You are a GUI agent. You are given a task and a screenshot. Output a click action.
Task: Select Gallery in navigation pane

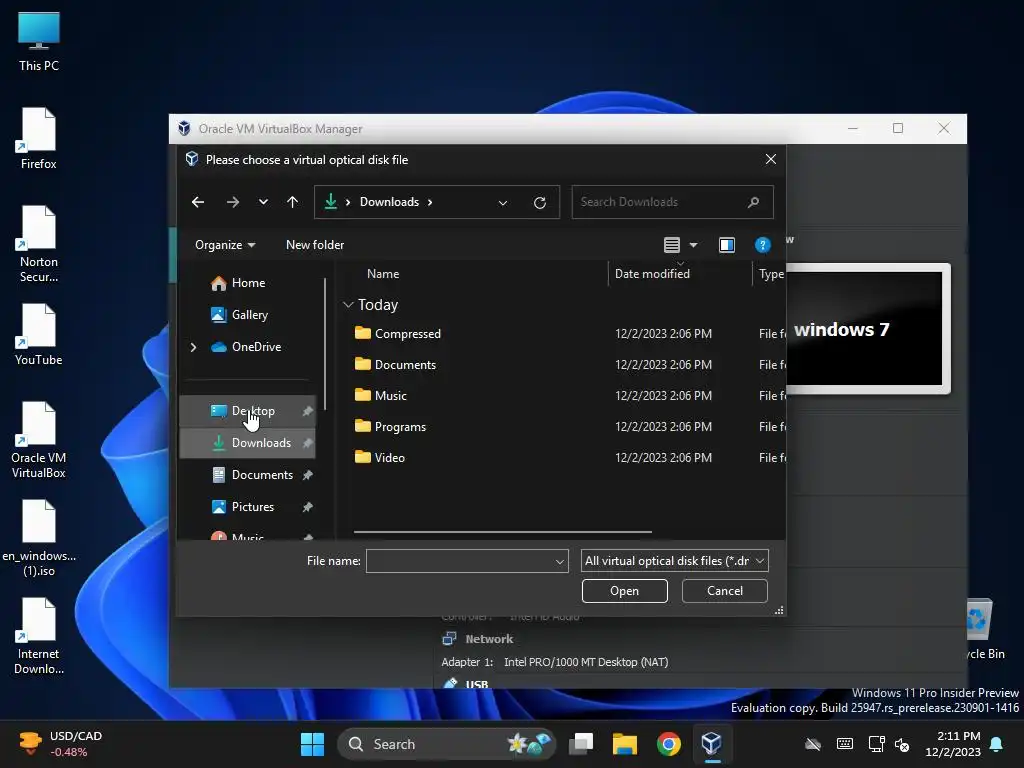point(247,315)
